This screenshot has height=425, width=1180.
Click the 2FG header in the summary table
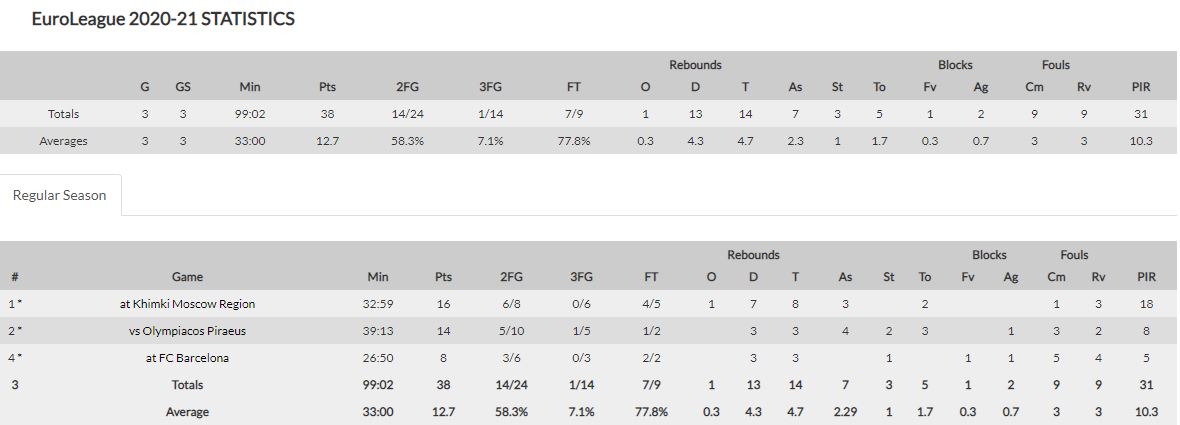[x=407, y=87]
